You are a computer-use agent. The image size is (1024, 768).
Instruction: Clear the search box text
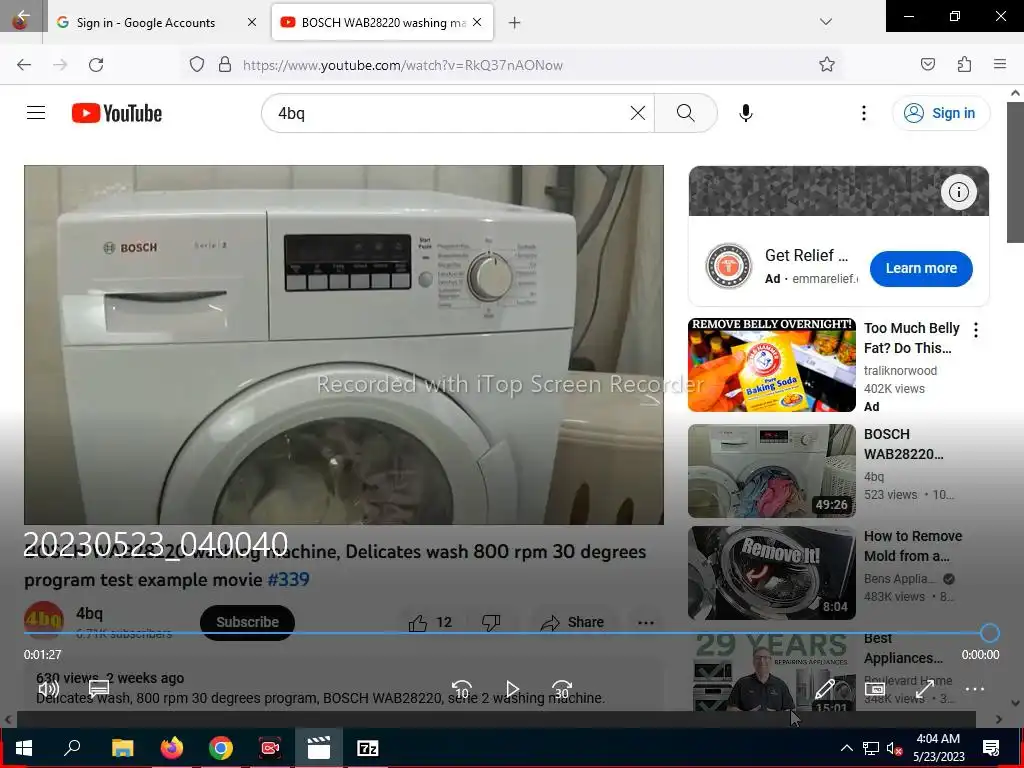(637, 113)
